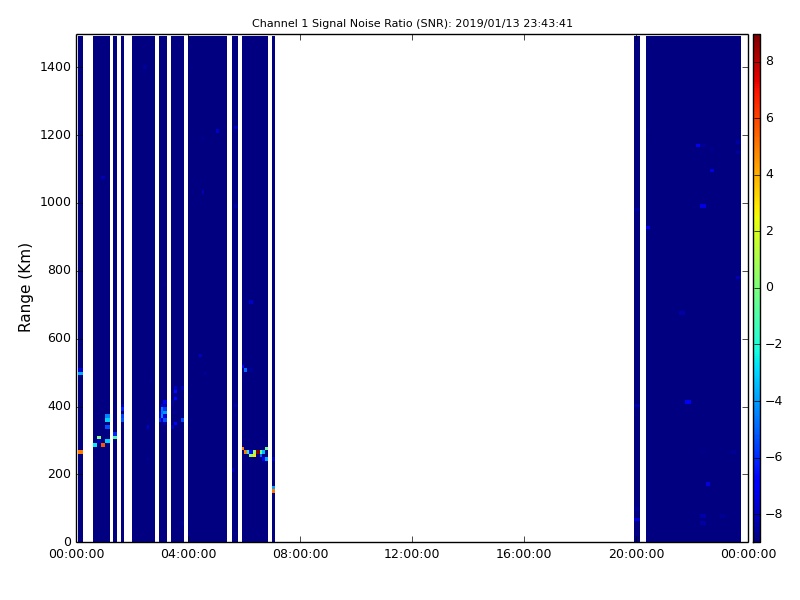Click the colorbar label 2
This screenshot has width=800, height=600.
(770, 231)
